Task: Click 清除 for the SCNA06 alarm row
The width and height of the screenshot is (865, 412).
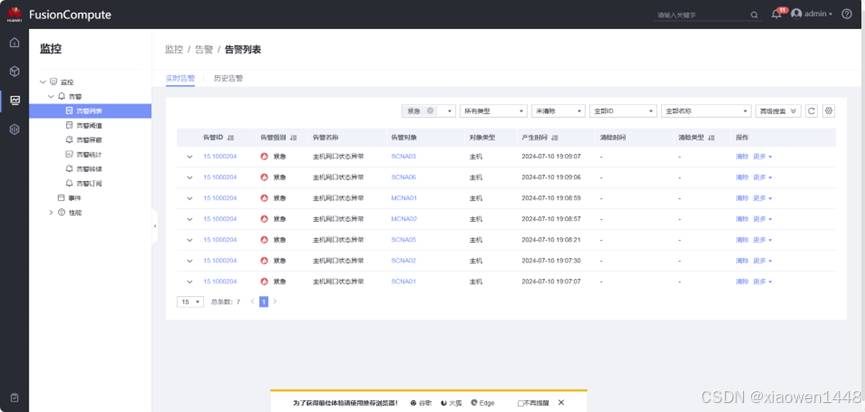Action: 741,177
